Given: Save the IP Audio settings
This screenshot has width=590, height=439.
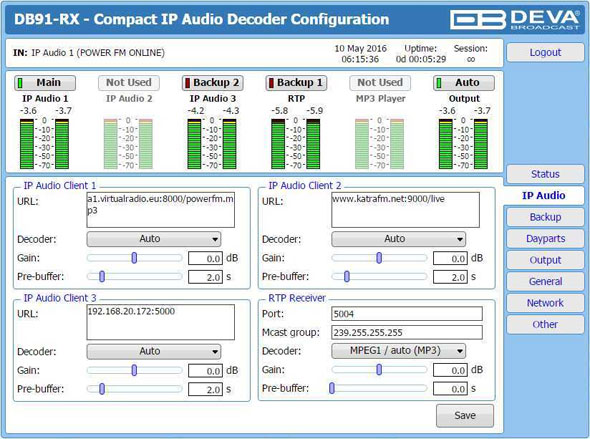Looking at the screenshot, I should click(465, 415).
